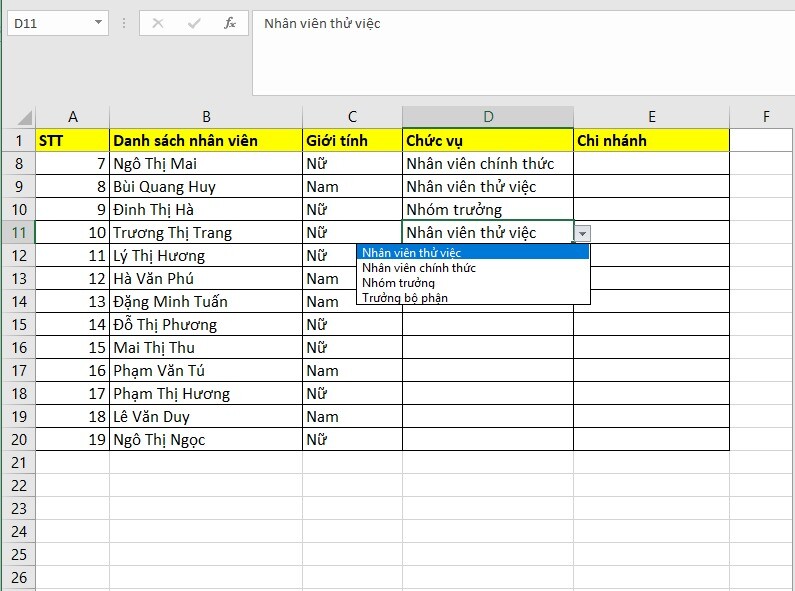
Task: Click the 'Danh sách nhân viên' header cell
Action: [x=206, y=140]
